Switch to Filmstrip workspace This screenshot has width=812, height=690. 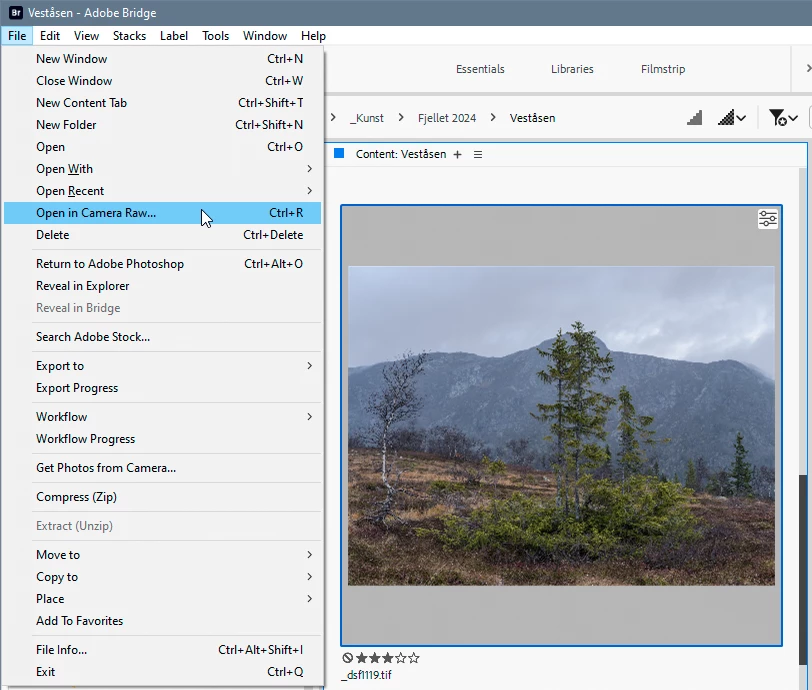click(663, 69)
